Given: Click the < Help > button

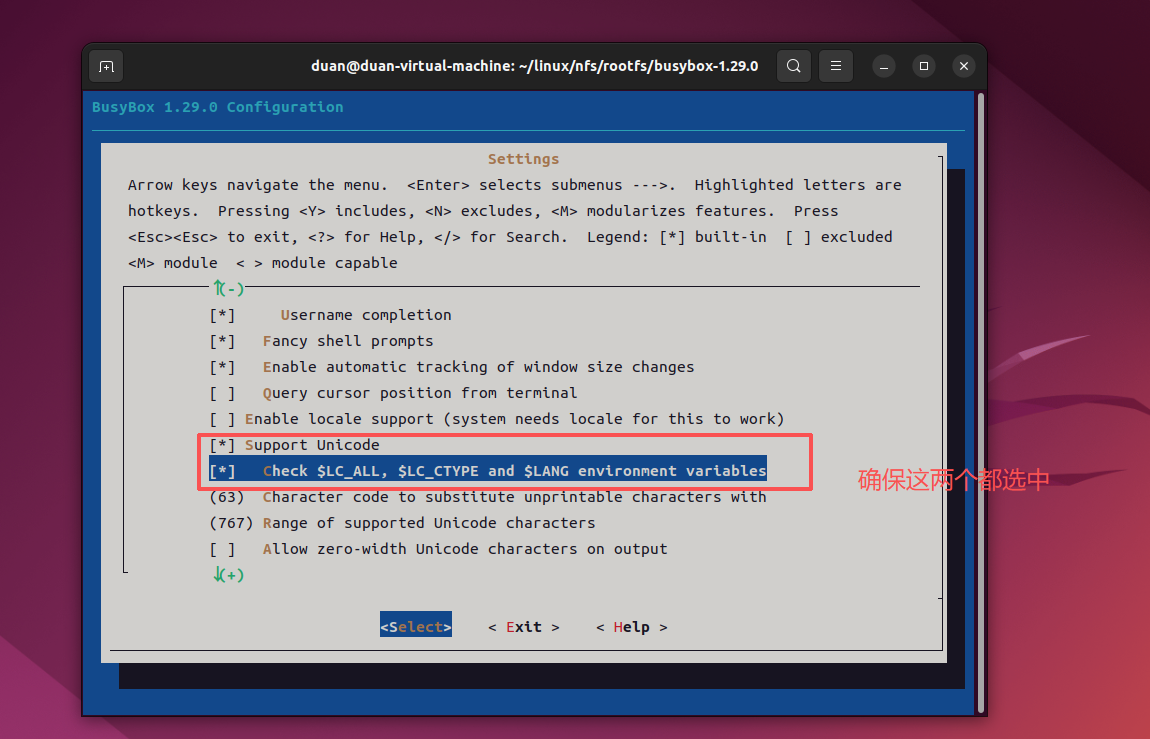Looking at the screenshot, I should [x=631, y=627].
